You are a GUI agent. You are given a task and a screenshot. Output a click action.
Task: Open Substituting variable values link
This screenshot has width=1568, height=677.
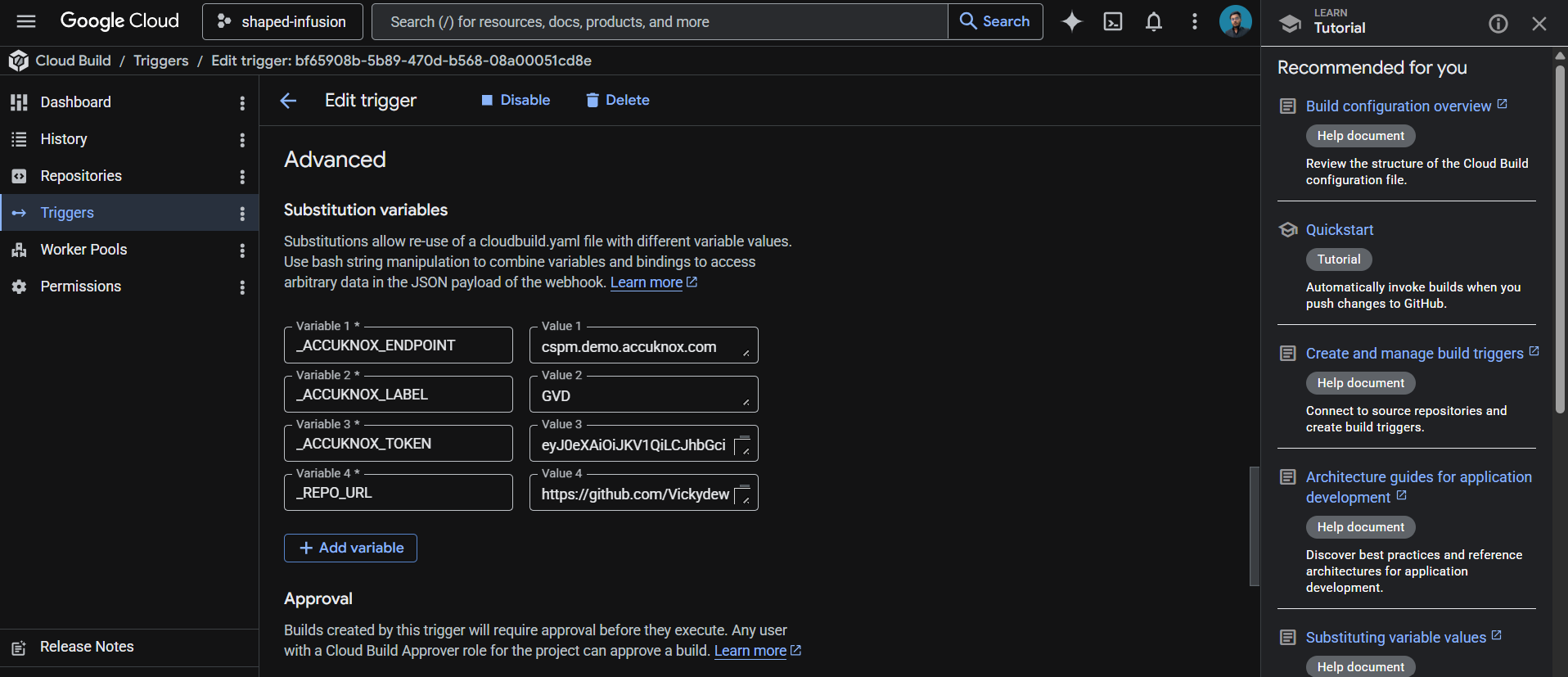(x=1404, y=638)
